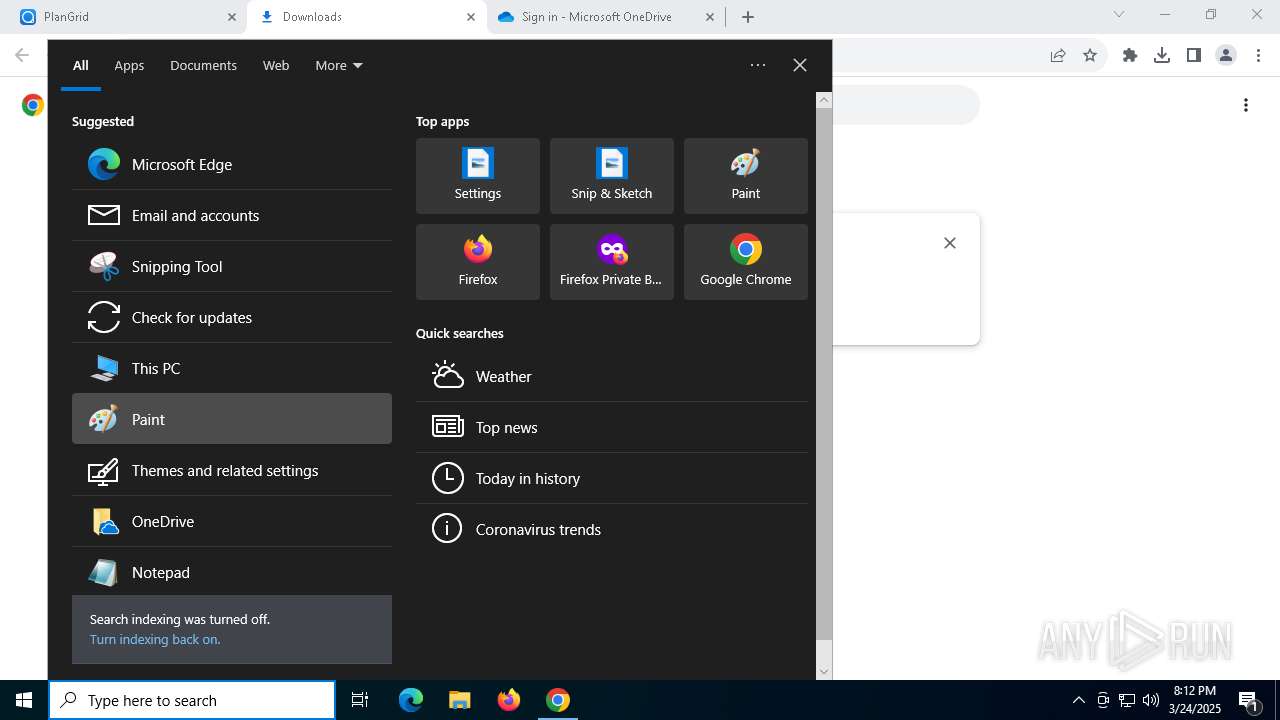Screen dimensions: 1280x720
Task: Close the Windows search panel
Action: click(x=800, y=65)
